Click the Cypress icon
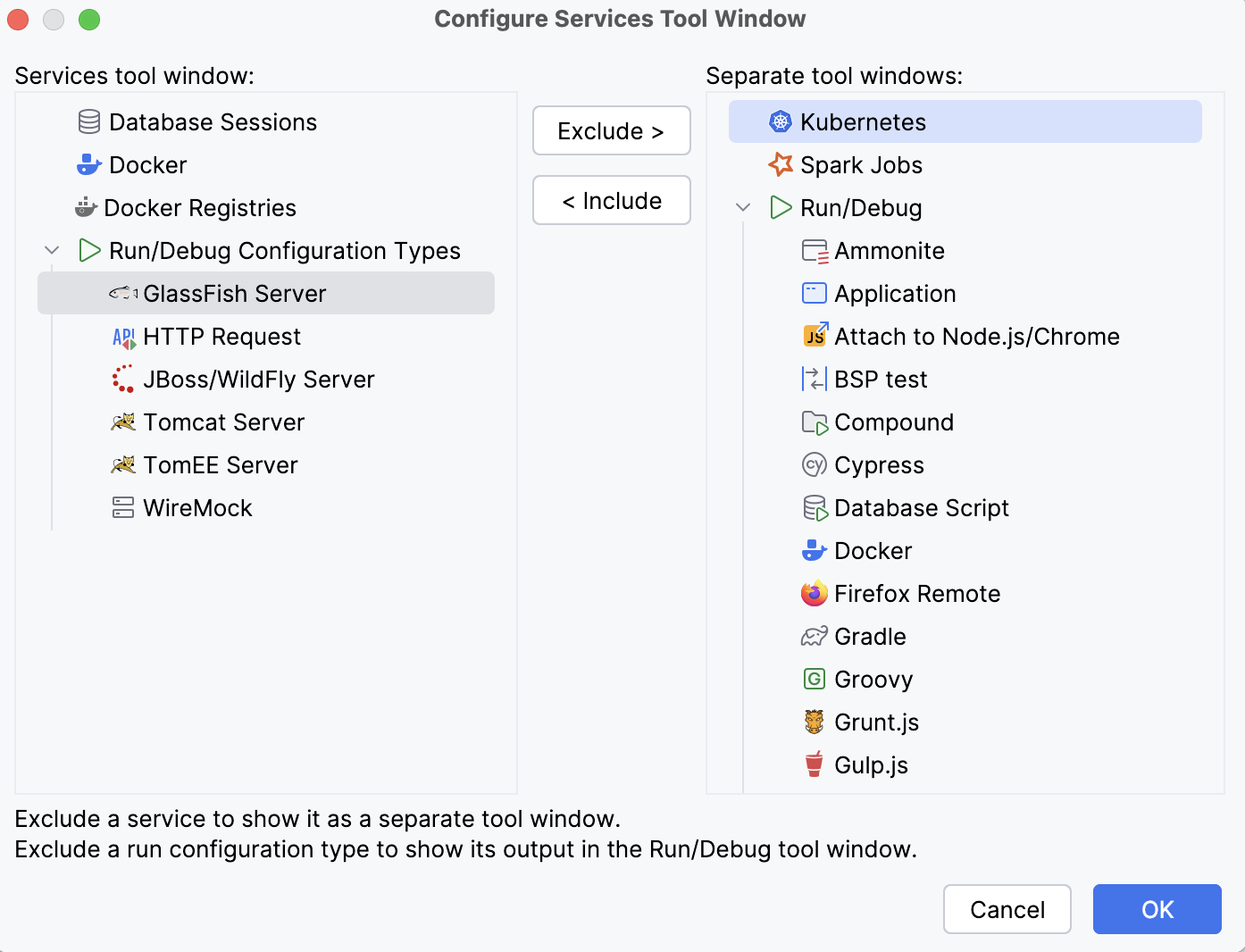The image size is (1245, 952). click(815, 464)
